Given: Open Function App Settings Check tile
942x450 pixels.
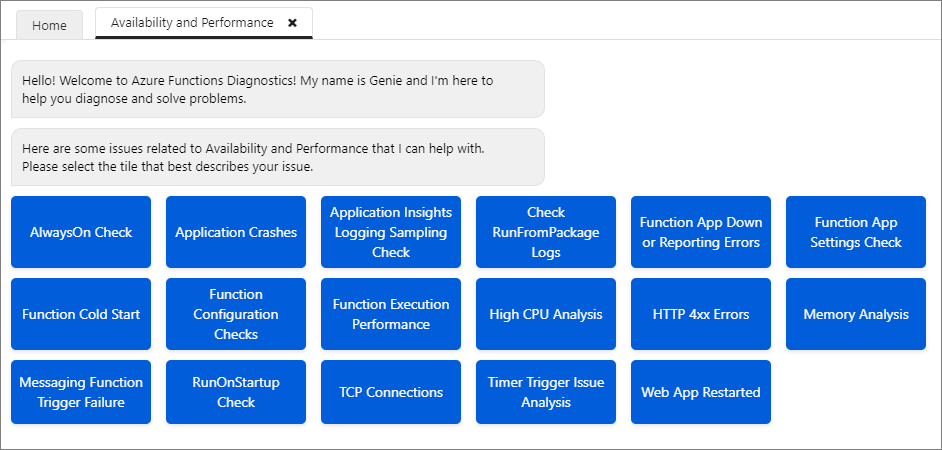Looking at the screenshot, I should click(x=856, y=232).
